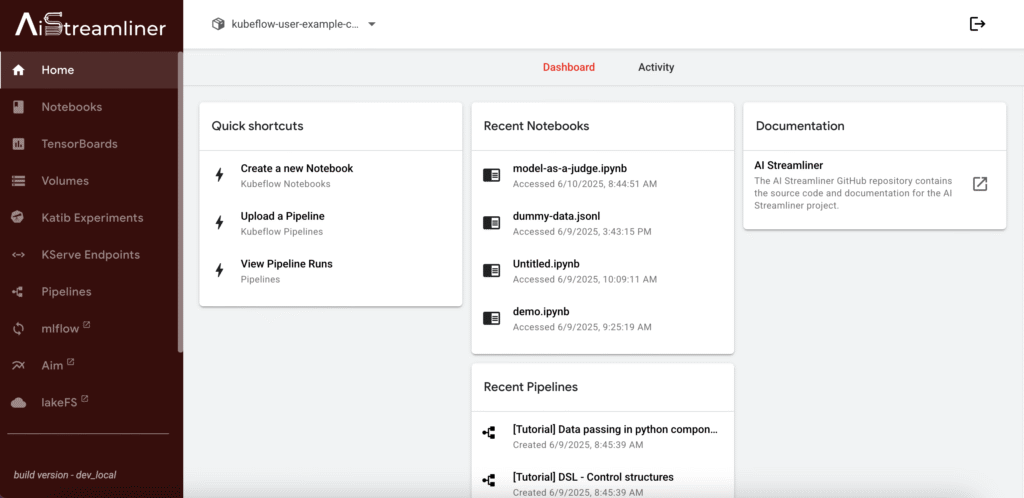Click the Quick shortcuts heading
Viewport: 1024px width, 498px height.
coord(257,126)
